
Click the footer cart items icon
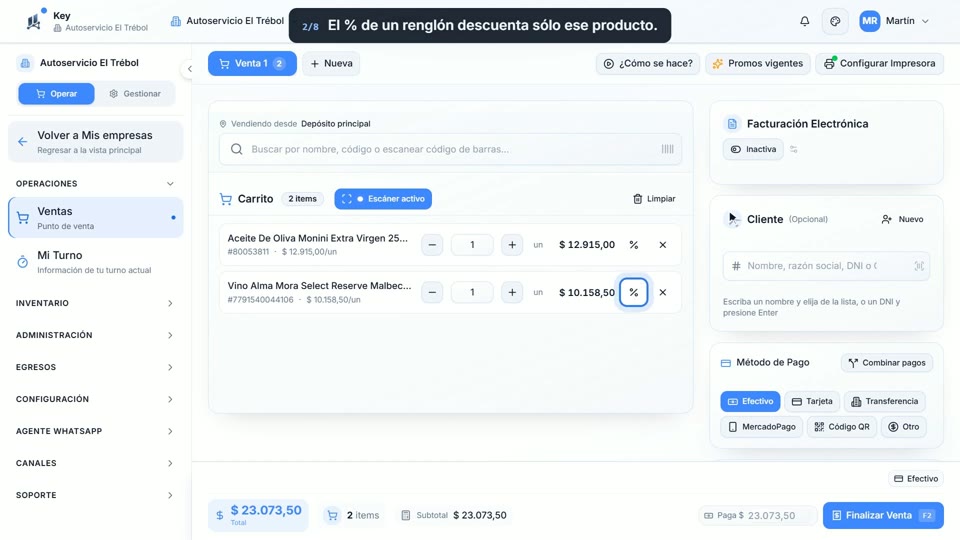point(332,516)
